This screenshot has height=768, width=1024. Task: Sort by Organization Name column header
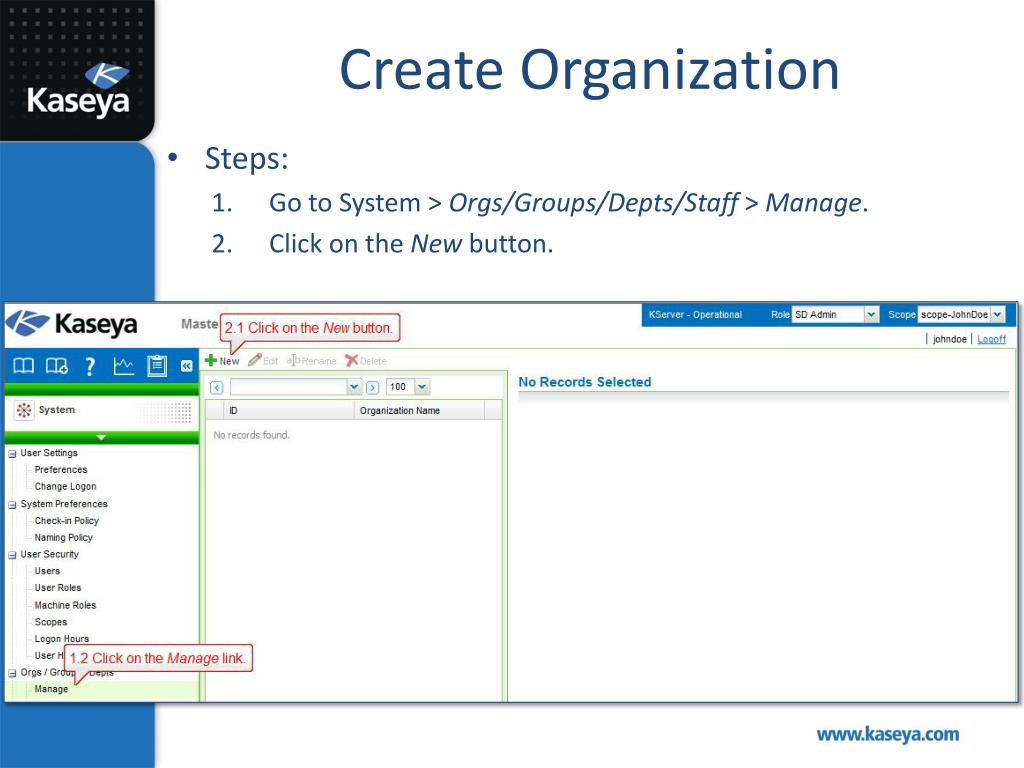419,411
